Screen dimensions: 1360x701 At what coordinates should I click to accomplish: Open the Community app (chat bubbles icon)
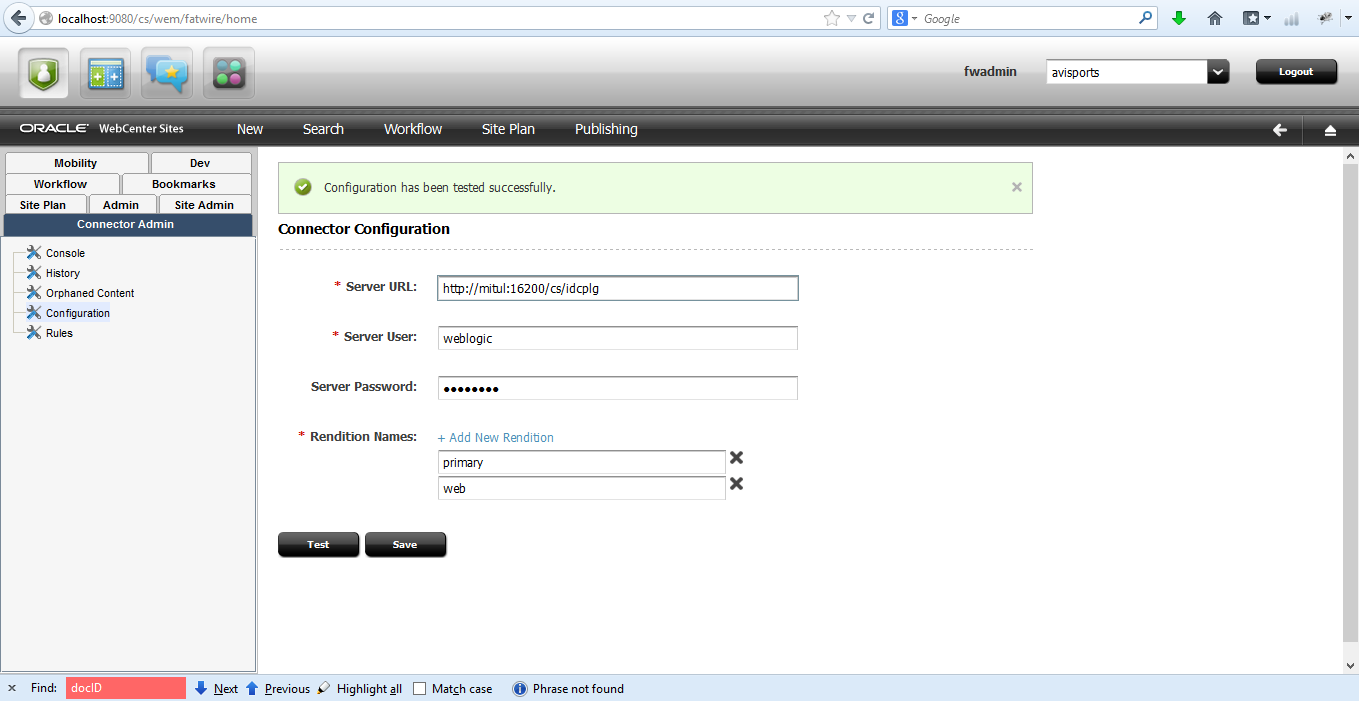click(166, 71)
